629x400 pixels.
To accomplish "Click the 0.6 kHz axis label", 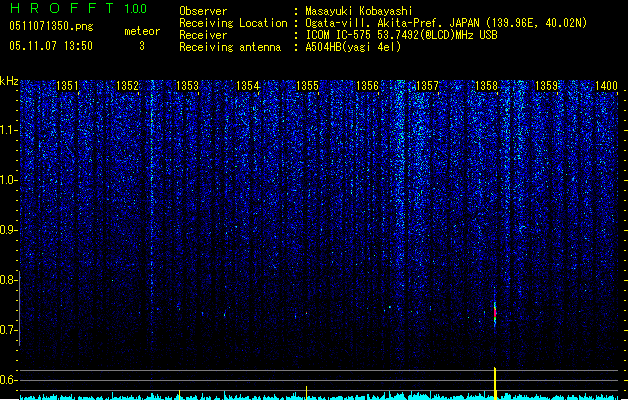I will [8, 380].
